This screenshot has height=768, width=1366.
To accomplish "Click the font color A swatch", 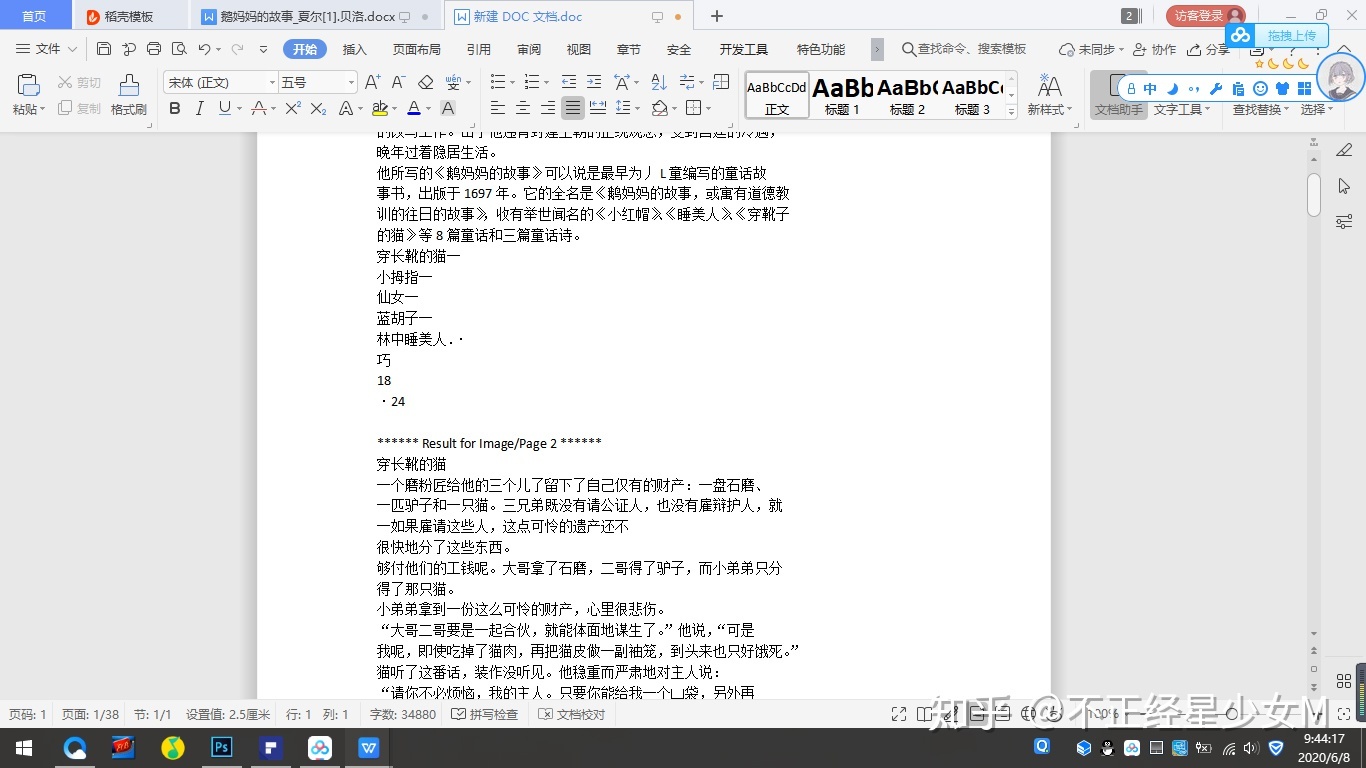I will tap(414, 108).
